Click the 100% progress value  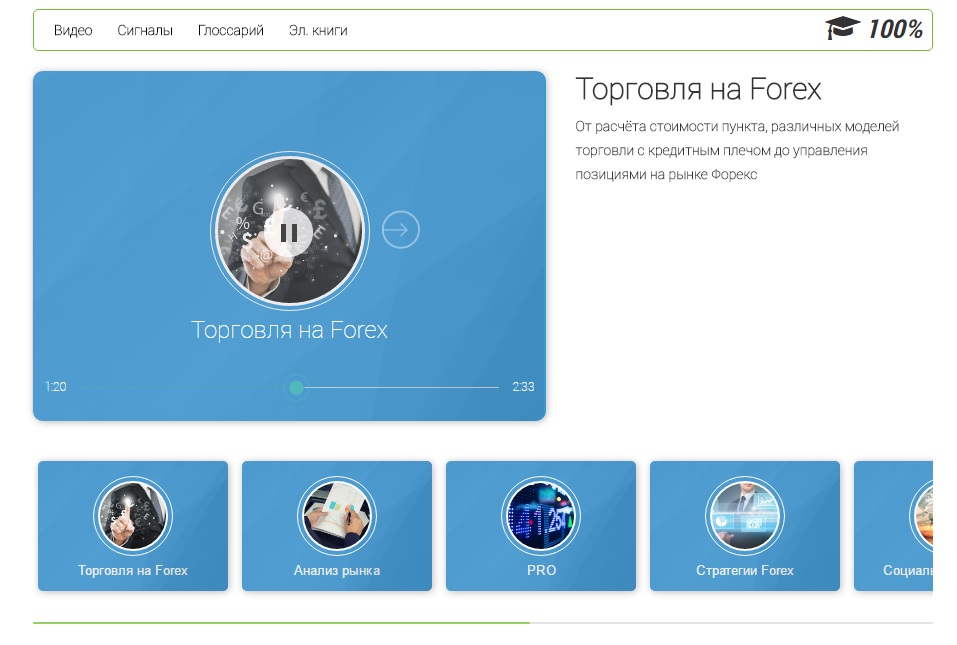895,29
